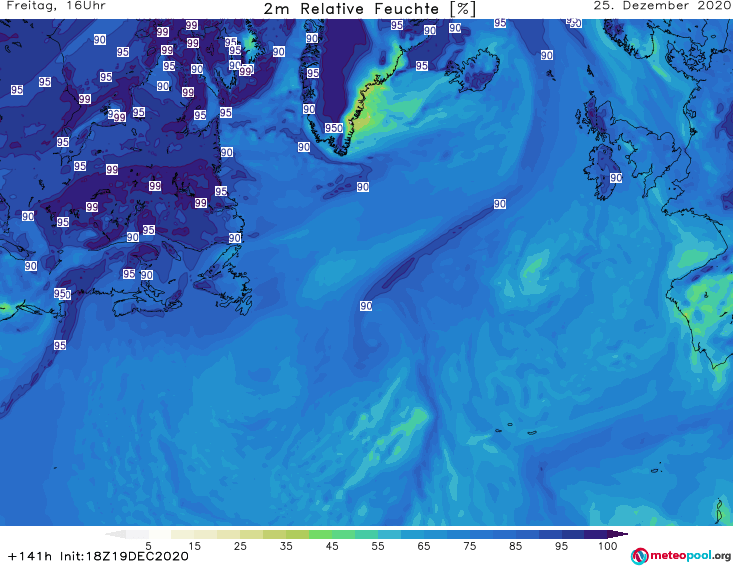Click the '950' label at Greenland's southern tip
The height and width of the screenshot is (566, 733).
[x=334, y=128]
